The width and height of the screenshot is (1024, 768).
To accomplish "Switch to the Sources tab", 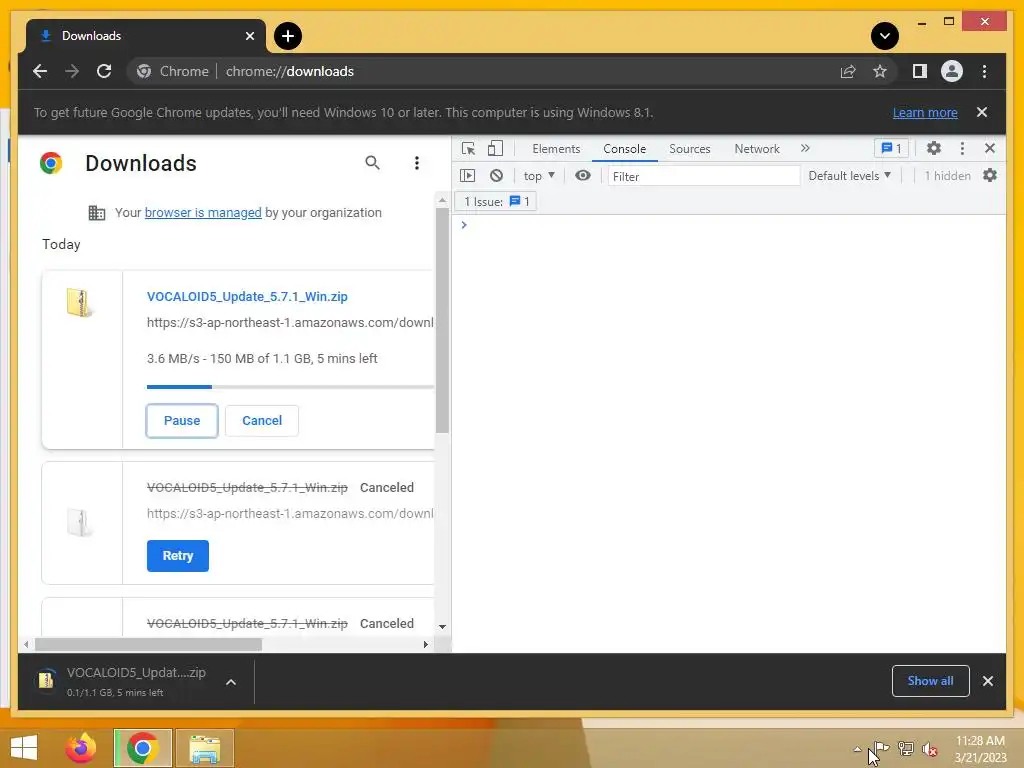I will coord(689,149).
